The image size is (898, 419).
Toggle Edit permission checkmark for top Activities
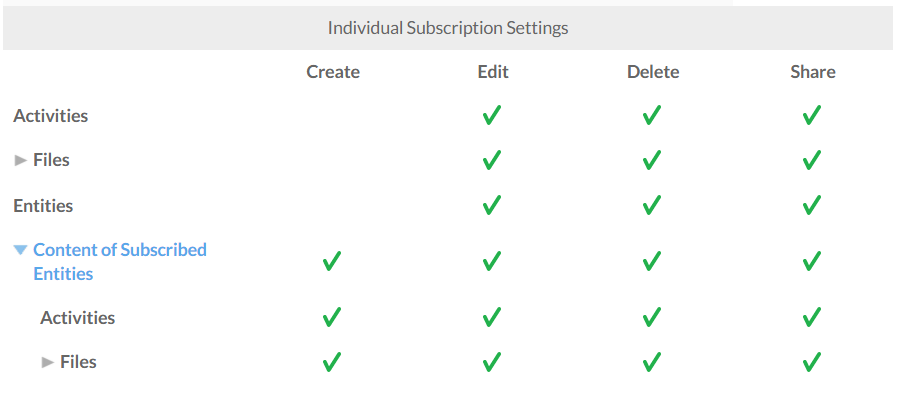coord(491,116)
